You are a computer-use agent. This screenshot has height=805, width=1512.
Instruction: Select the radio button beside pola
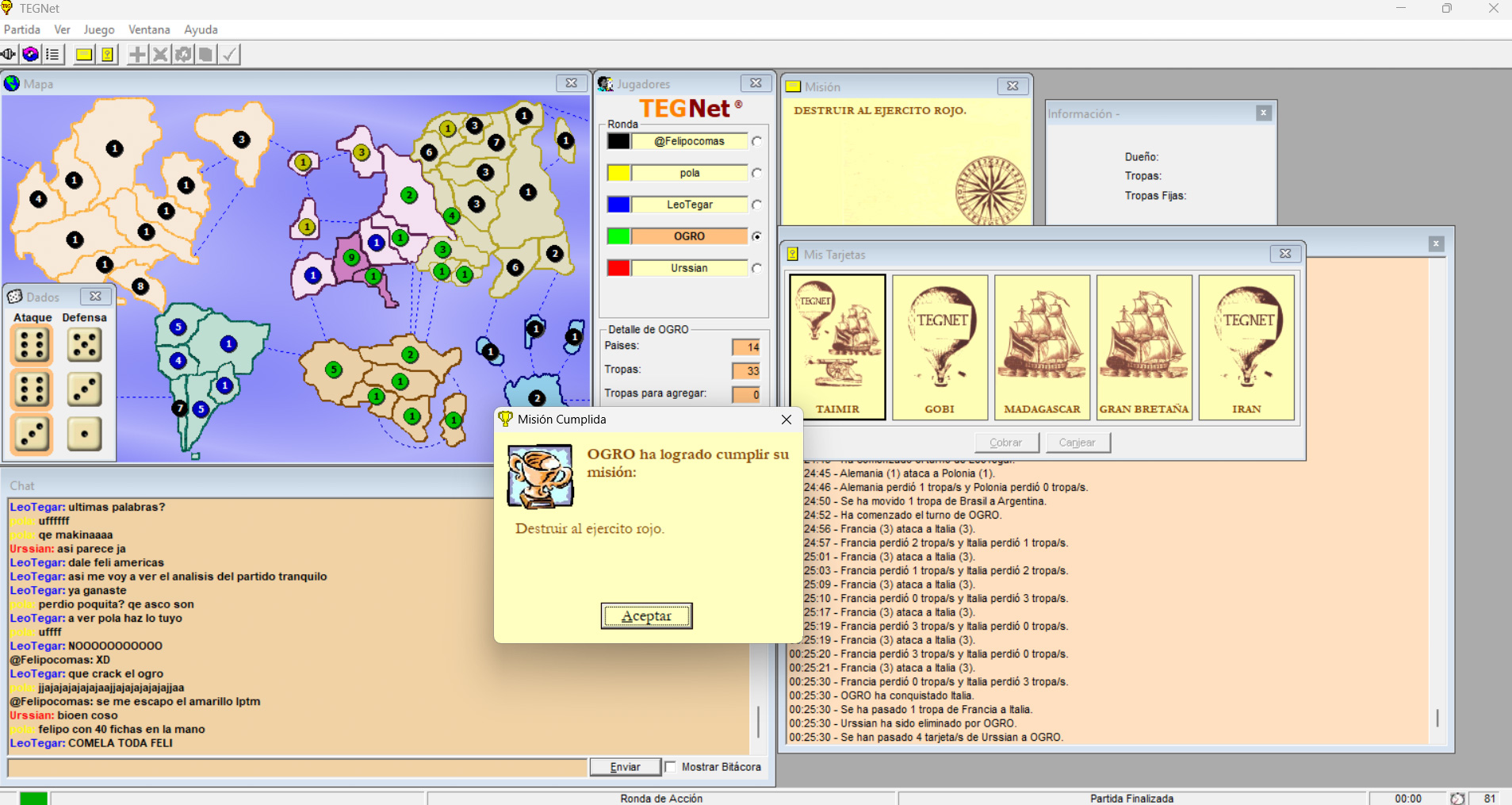tap(757, 173)
